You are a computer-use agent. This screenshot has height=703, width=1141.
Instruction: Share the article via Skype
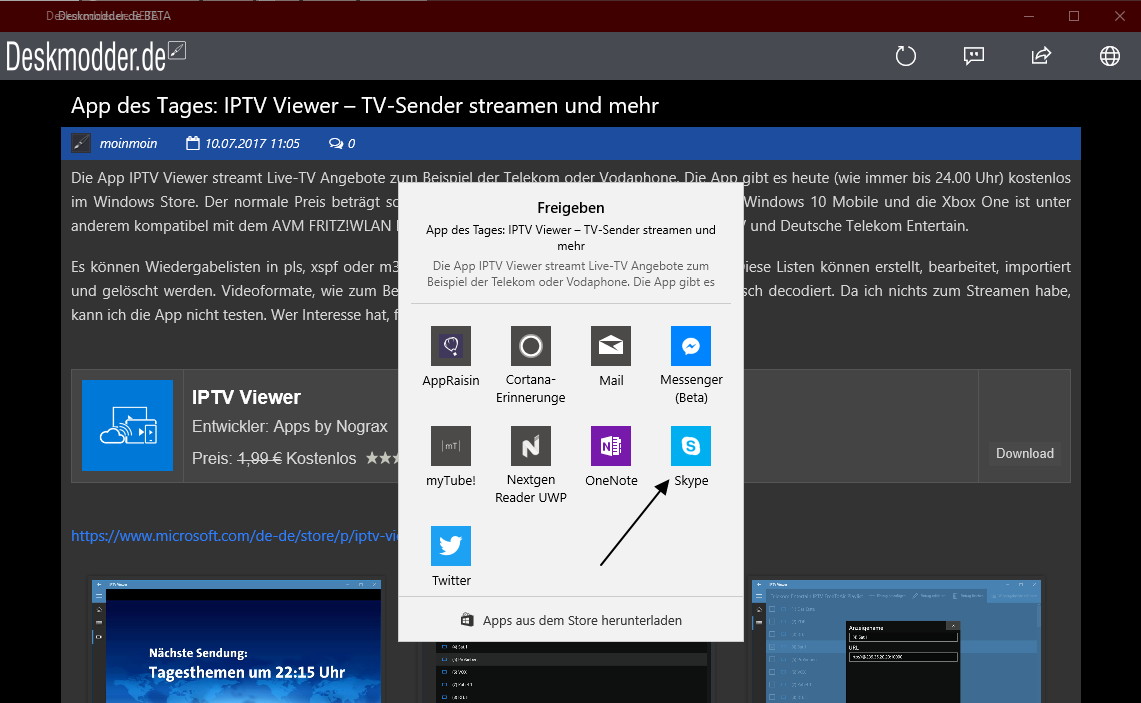coord(691,445)
